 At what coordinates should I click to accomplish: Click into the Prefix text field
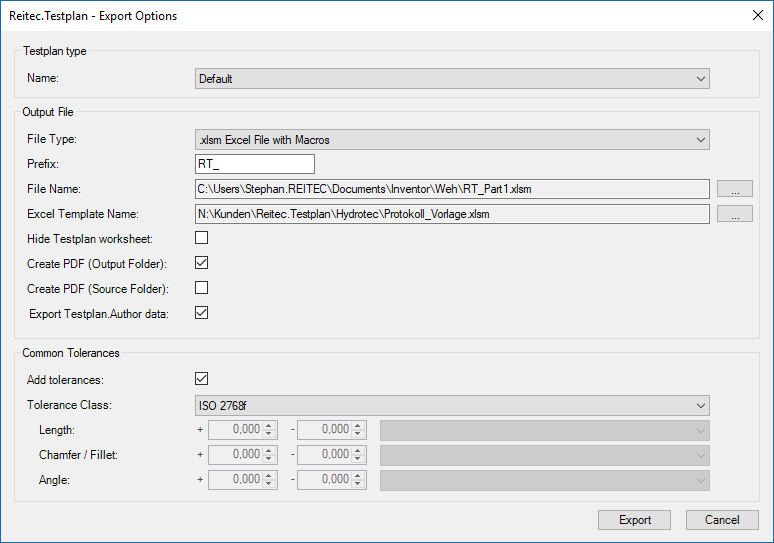[x=255, y=164]
